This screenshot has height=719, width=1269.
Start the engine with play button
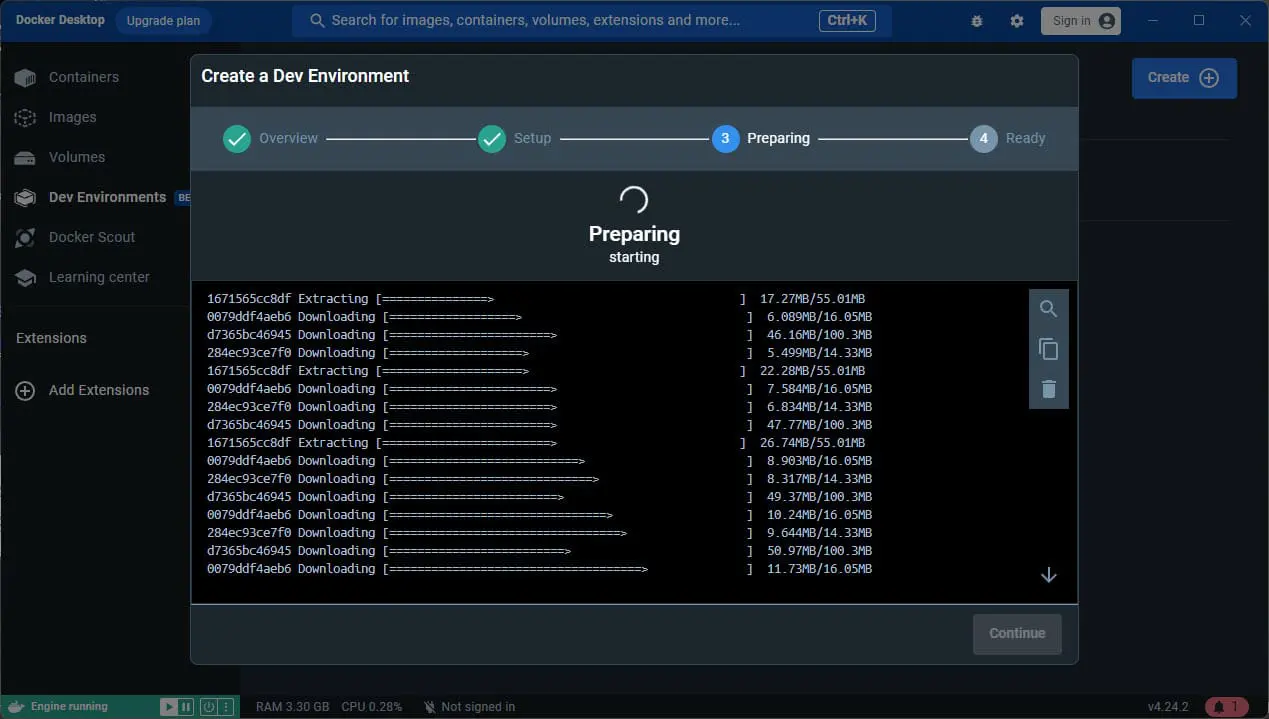pyautogui.click(x=169, y=707)
